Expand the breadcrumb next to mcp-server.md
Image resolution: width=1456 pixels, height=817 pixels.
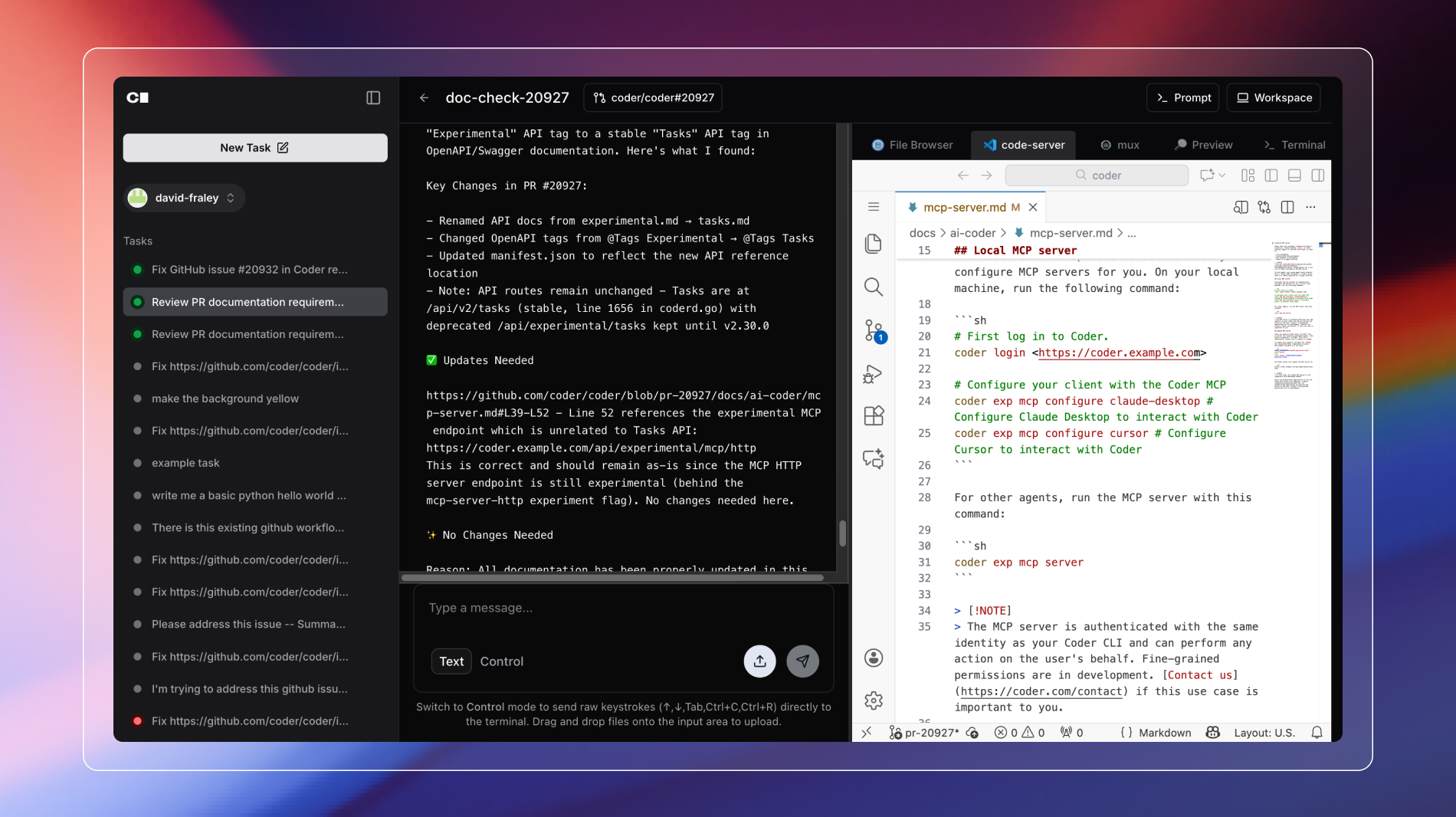pyautogui.click(x=1132, y=233)
